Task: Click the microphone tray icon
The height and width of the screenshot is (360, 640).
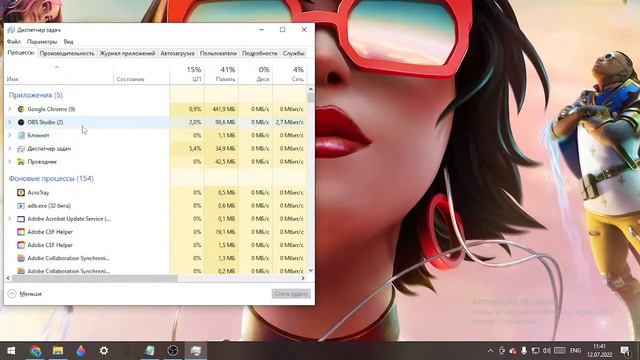Action: coord(524,351)
